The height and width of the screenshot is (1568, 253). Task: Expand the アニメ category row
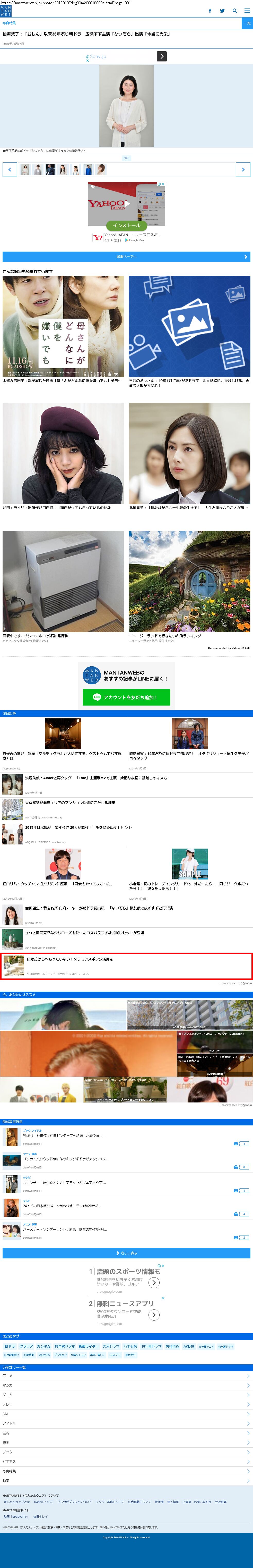(x=127, y=1376)
